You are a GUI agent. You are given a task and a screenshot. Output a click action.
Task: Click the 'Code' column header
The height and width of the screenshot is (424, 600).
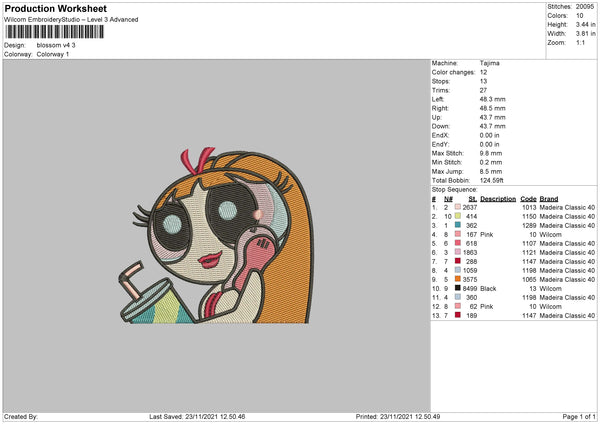coord(528,199)
